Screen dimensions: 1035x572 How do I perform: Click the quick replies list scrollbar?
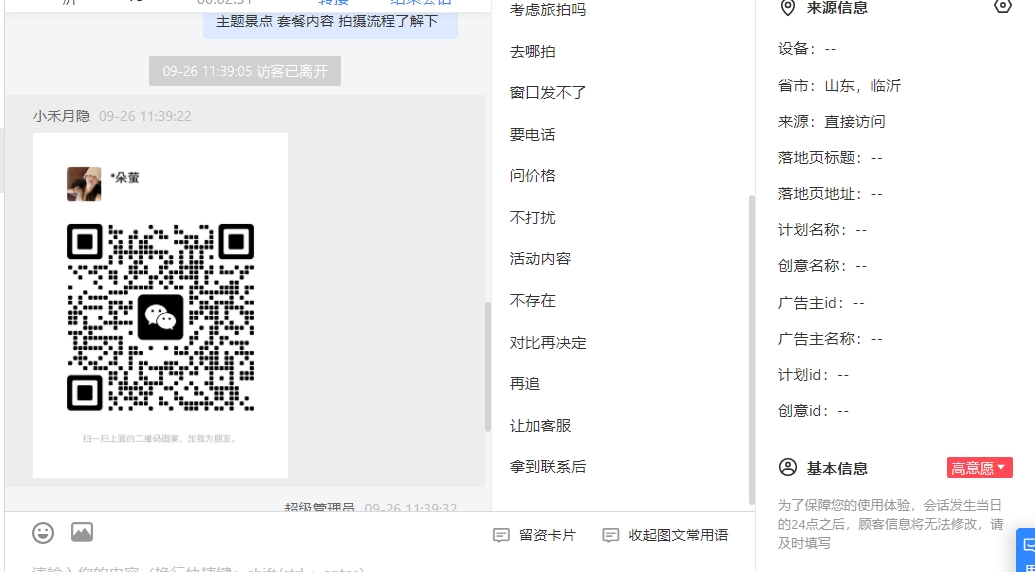tap(751, 350)
